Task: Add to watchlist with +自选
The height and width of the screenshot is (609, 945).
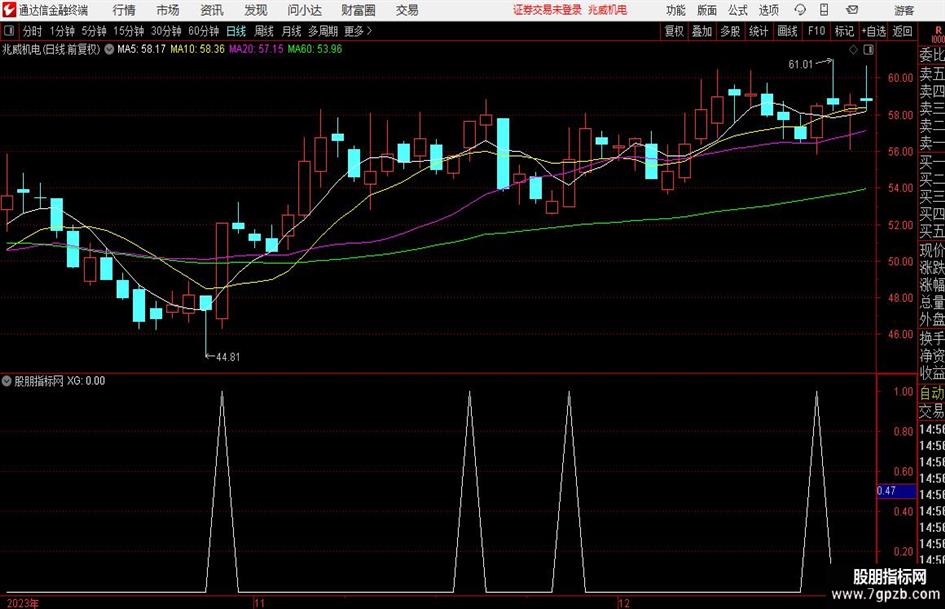Action: [x=874, y=31]
